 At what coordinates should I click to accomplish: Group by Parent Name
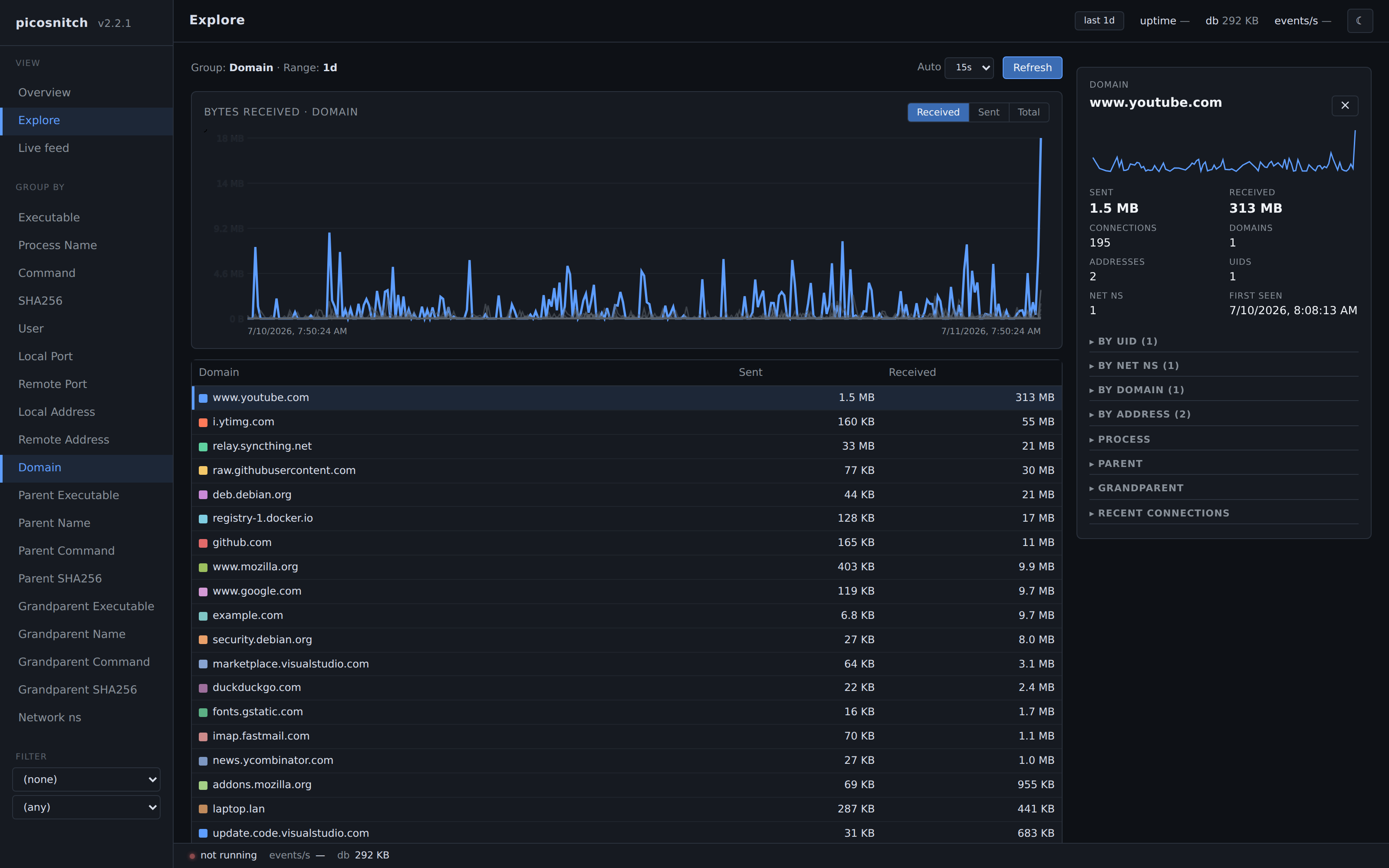87,523
